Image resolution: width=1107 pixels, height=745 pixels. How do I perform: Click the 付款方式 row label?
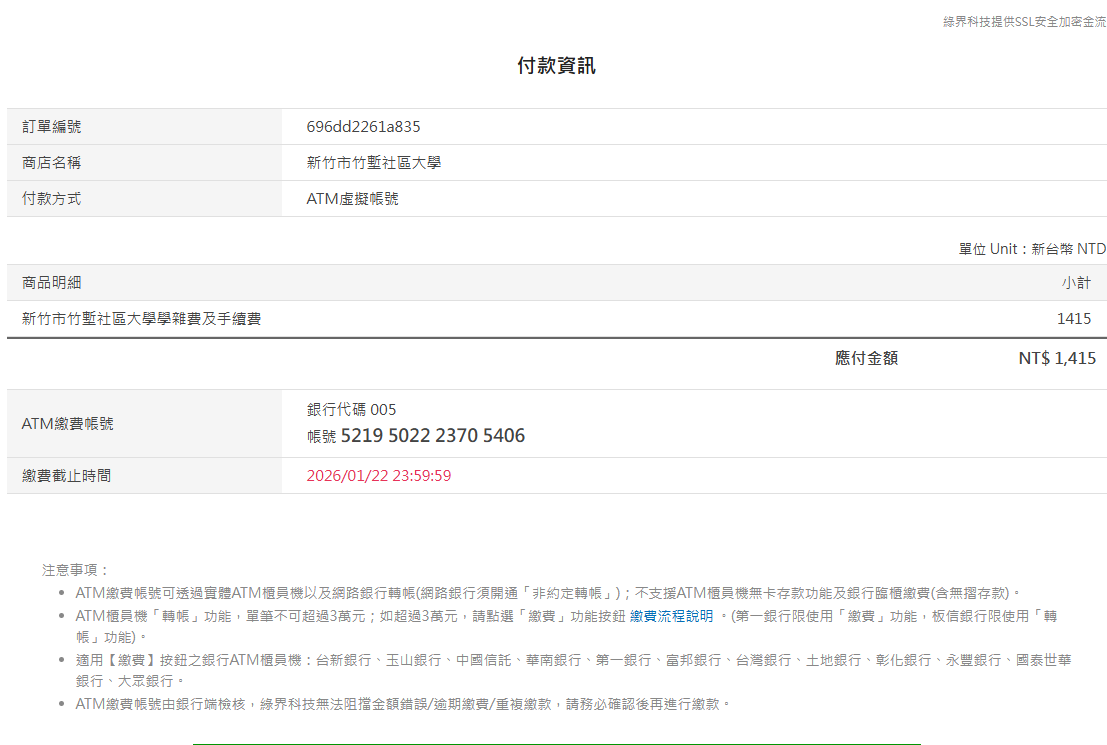[x=52, y=199]
